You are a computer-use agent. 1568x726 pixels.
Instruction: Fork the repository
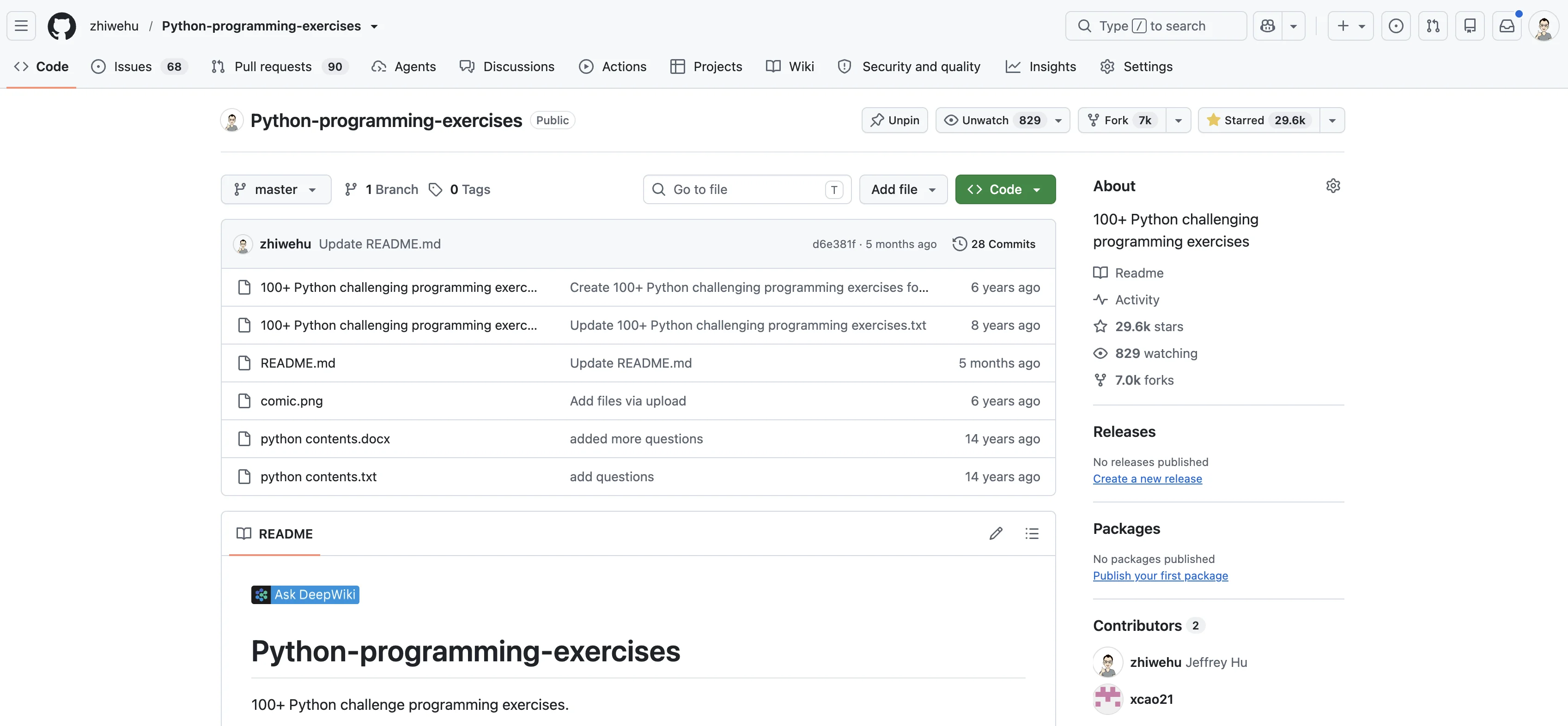1122,120
